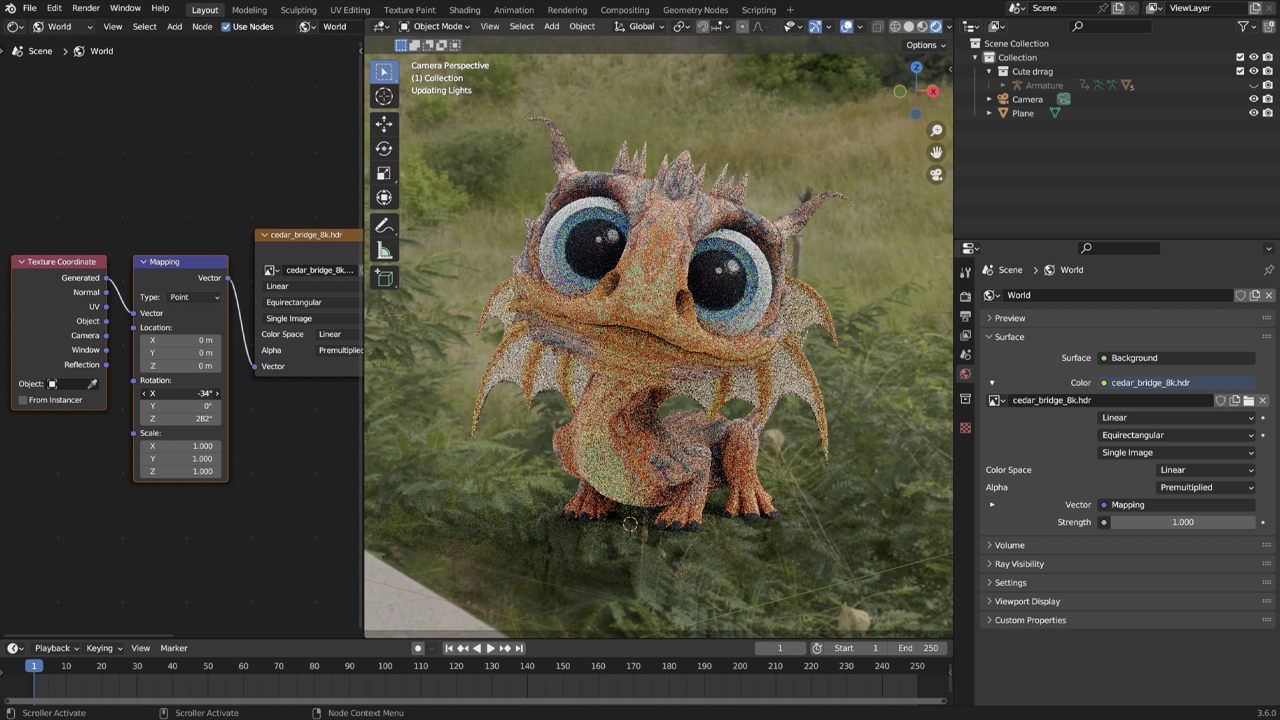This screenshot has height=720, width=1280.
Task: Toggle Cute drrag exclude checkbox
Action: click(1240, 72)
